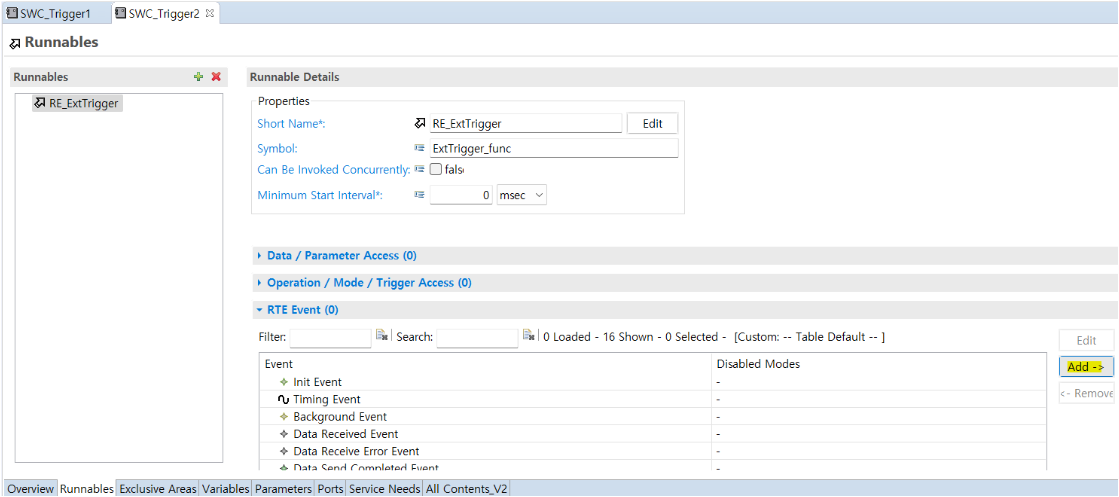Click the Edit button above Add
This screenshot has width=1119, height=497.
(x=1086, y=341)
